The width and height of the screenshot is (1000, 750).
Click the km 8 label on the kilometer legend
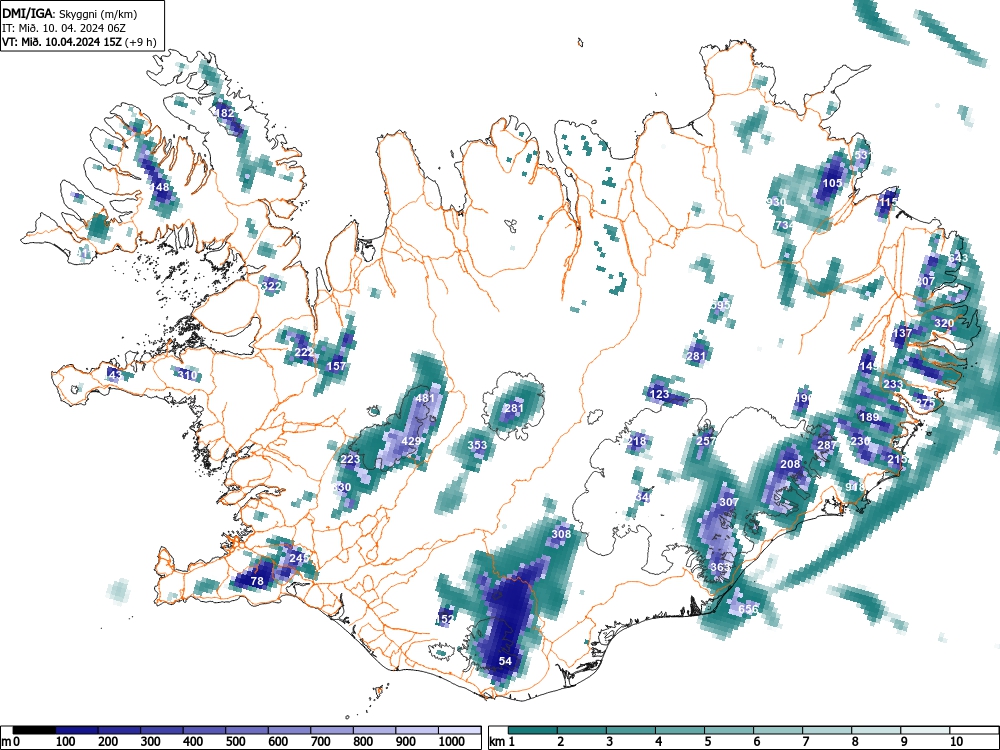click(855, 742)
